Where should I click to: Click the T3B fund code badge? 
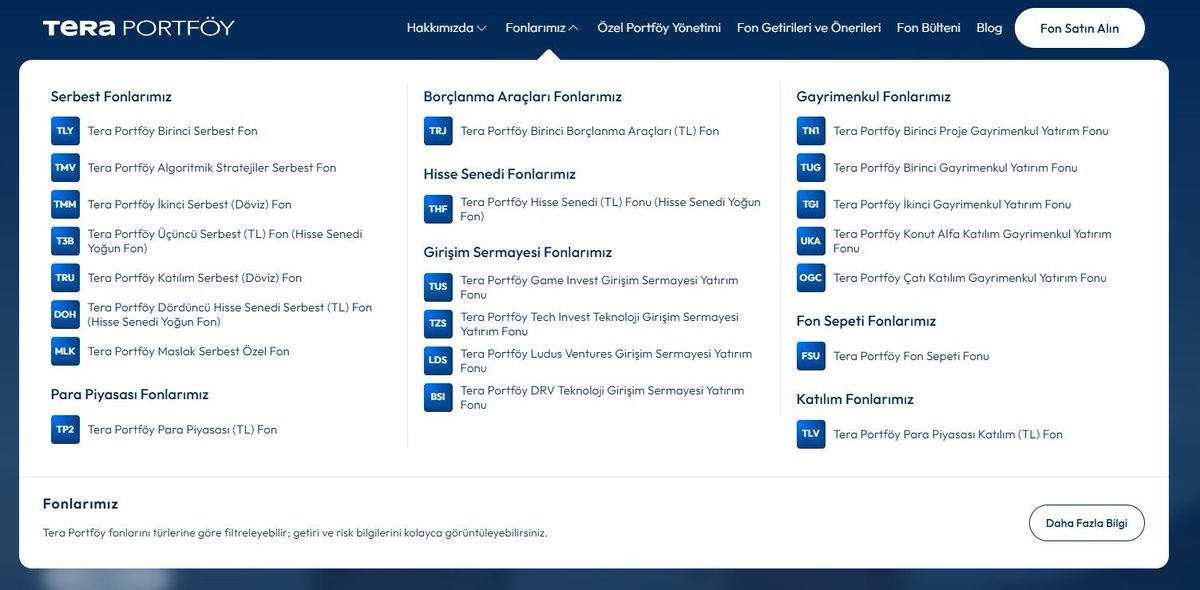click(65, 241)
